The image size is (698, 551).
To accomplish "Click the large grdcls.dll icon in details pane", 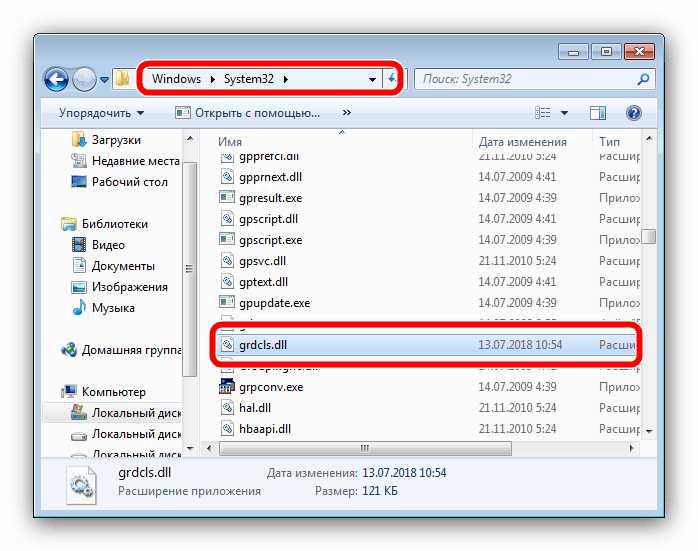I will click(81, 485).
